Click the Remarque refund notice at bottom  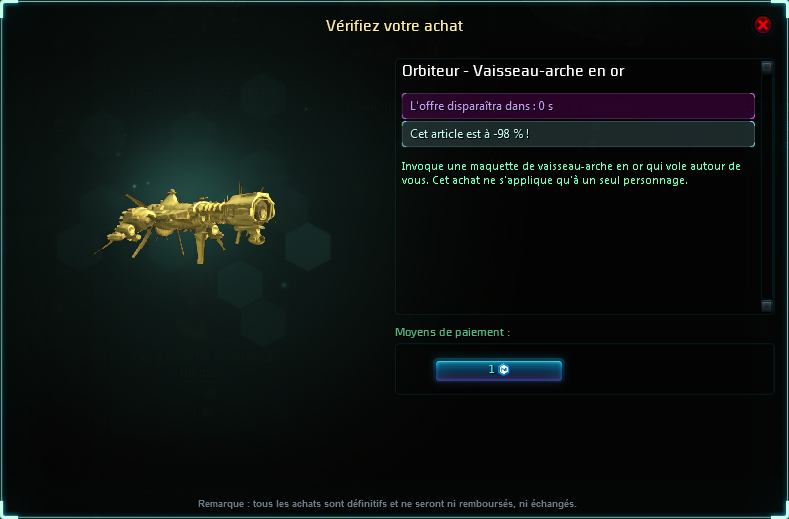click(x=387, y=503)
